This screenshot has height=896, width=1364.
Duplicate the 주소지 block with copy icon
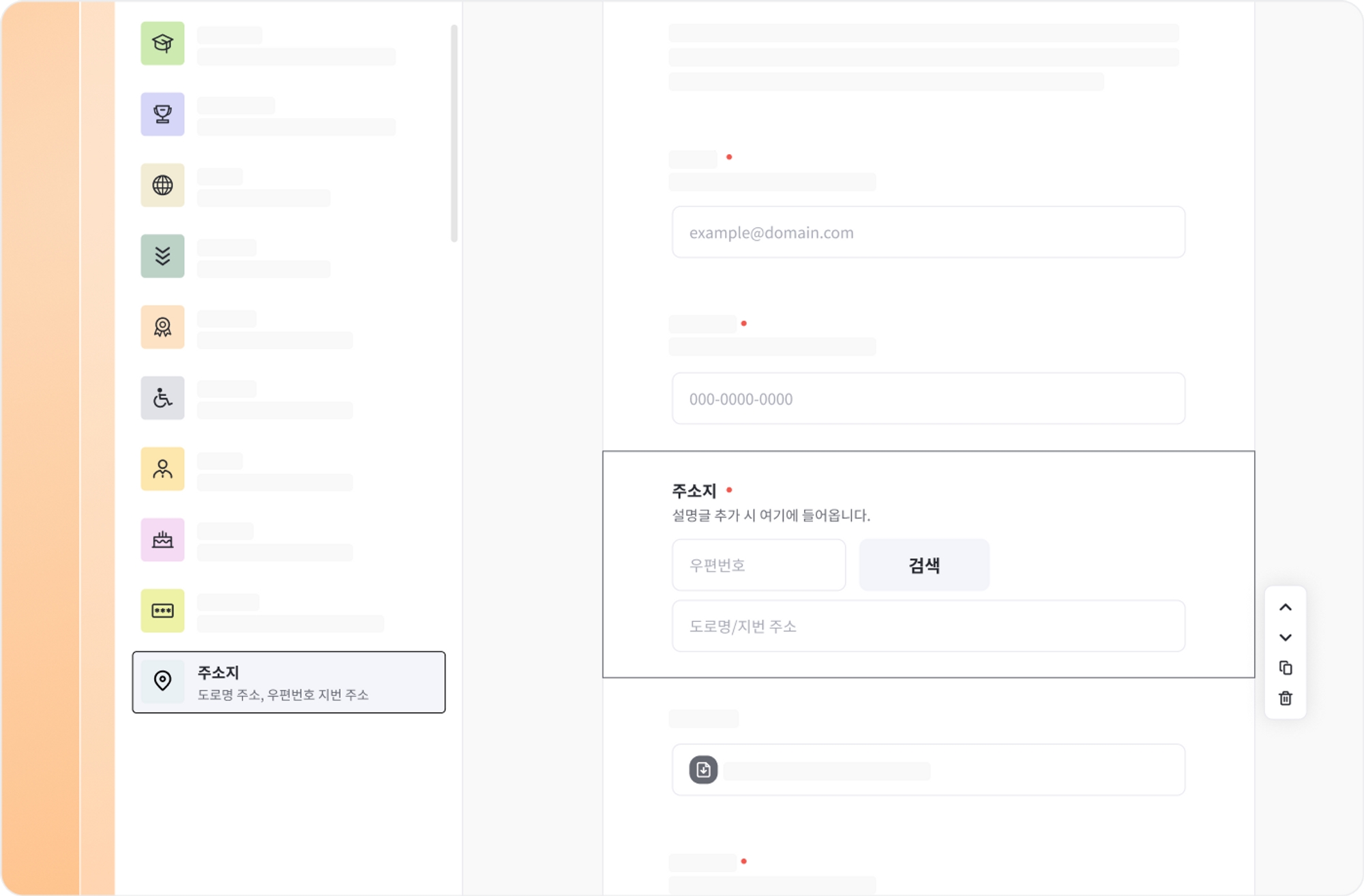point(1285,668)
